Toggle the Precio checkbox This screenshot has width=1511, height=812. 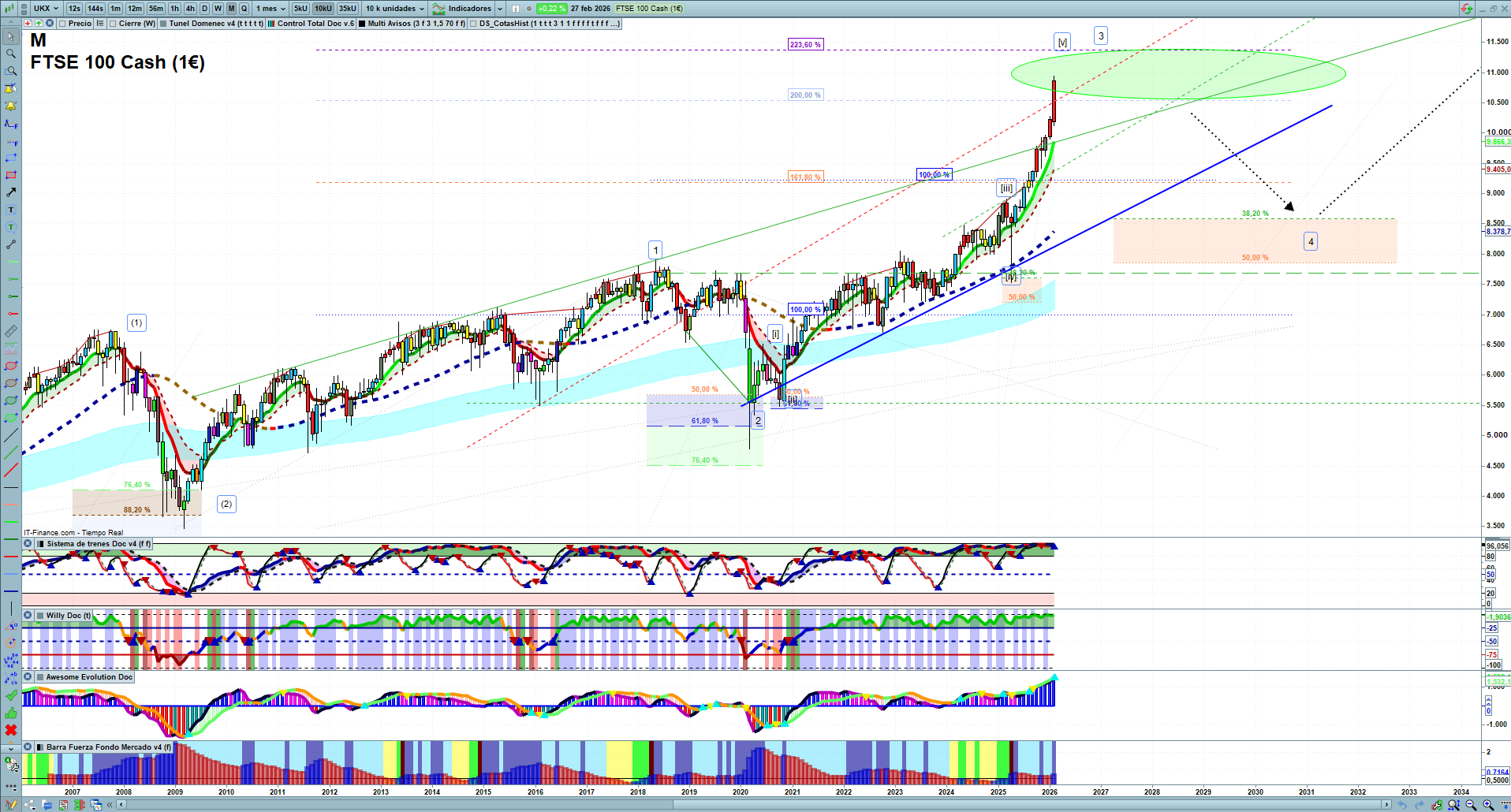coord(62,24)
